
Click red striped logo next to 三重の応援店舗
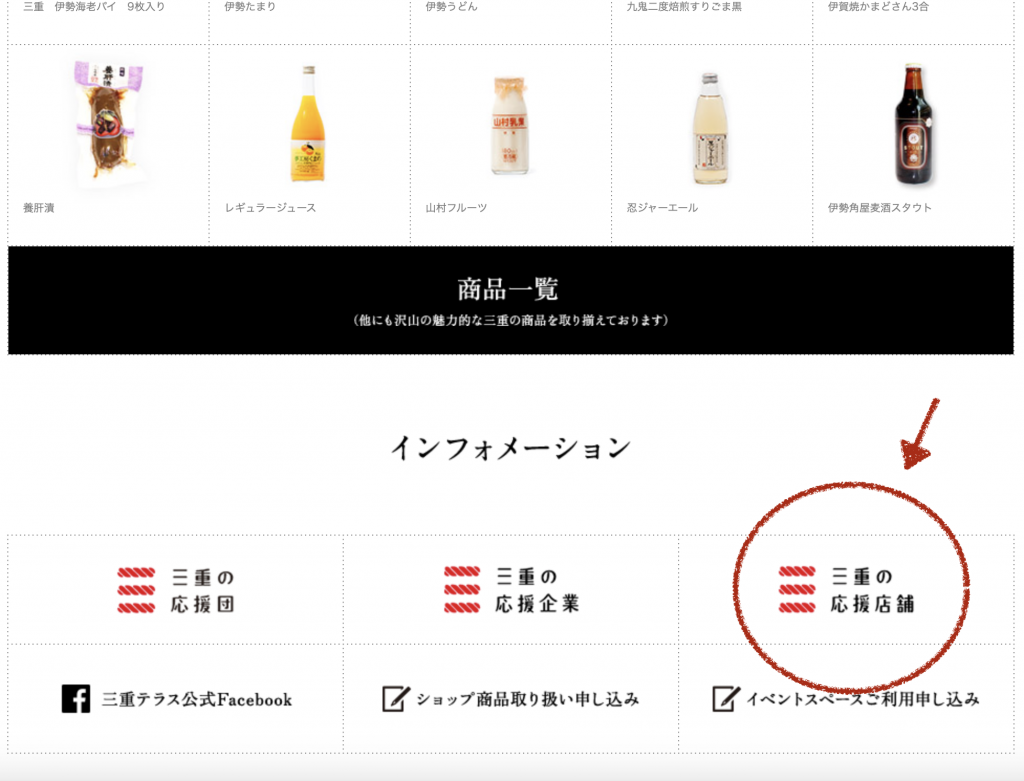point(797,590)
